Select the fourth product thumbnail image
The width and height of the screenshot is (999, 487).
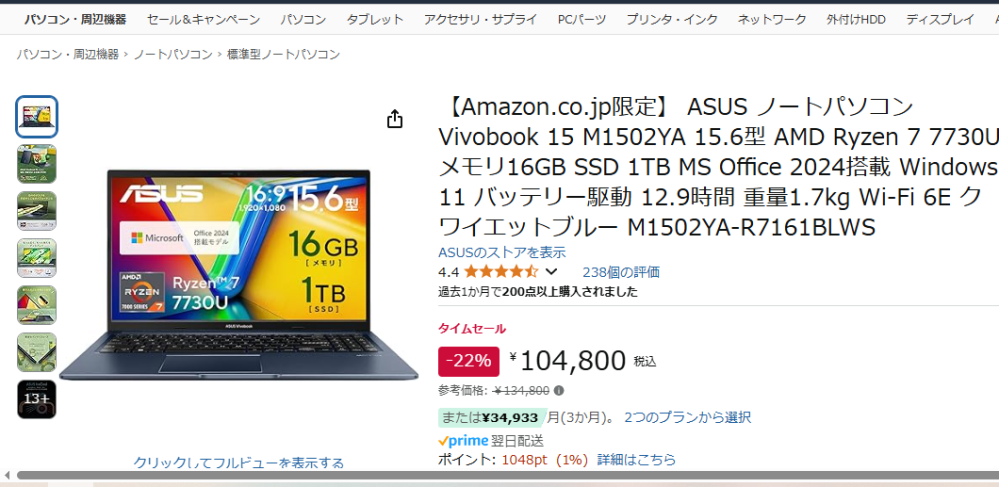point(36,258)
